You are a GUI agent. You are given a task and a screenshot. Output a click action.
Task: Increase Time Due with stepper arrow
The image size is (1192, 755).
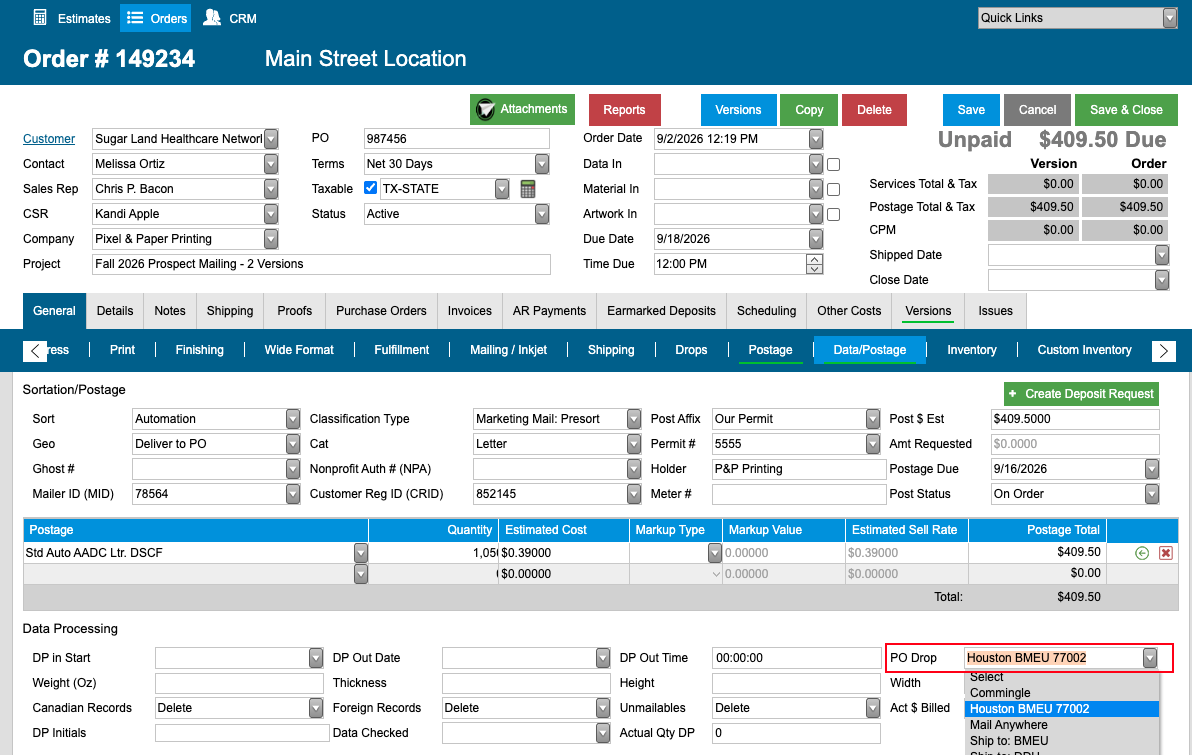[814, 259]
